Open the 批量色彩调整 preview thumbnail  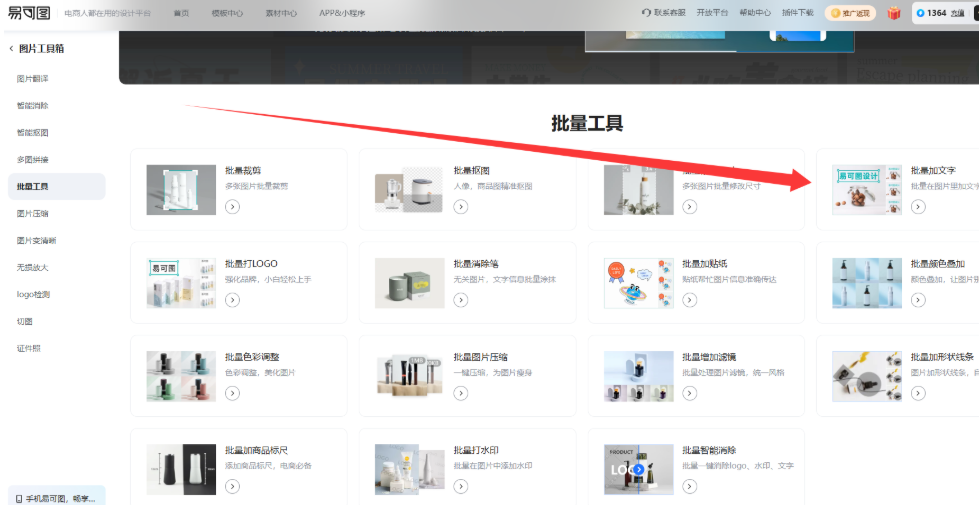181,376
